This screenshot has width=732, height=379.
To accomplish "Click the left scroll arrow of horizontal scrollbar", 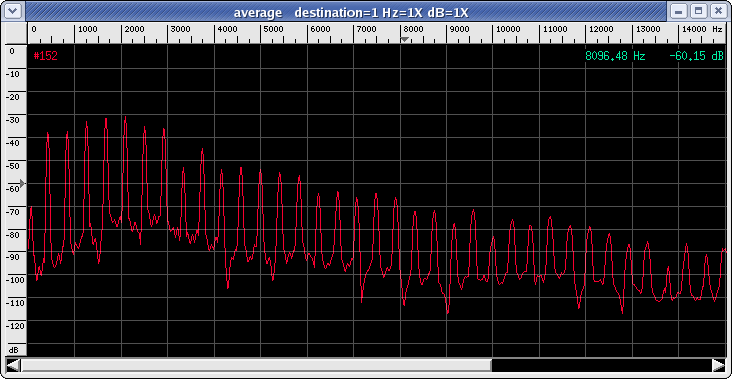I will click(x=13, y=365).
